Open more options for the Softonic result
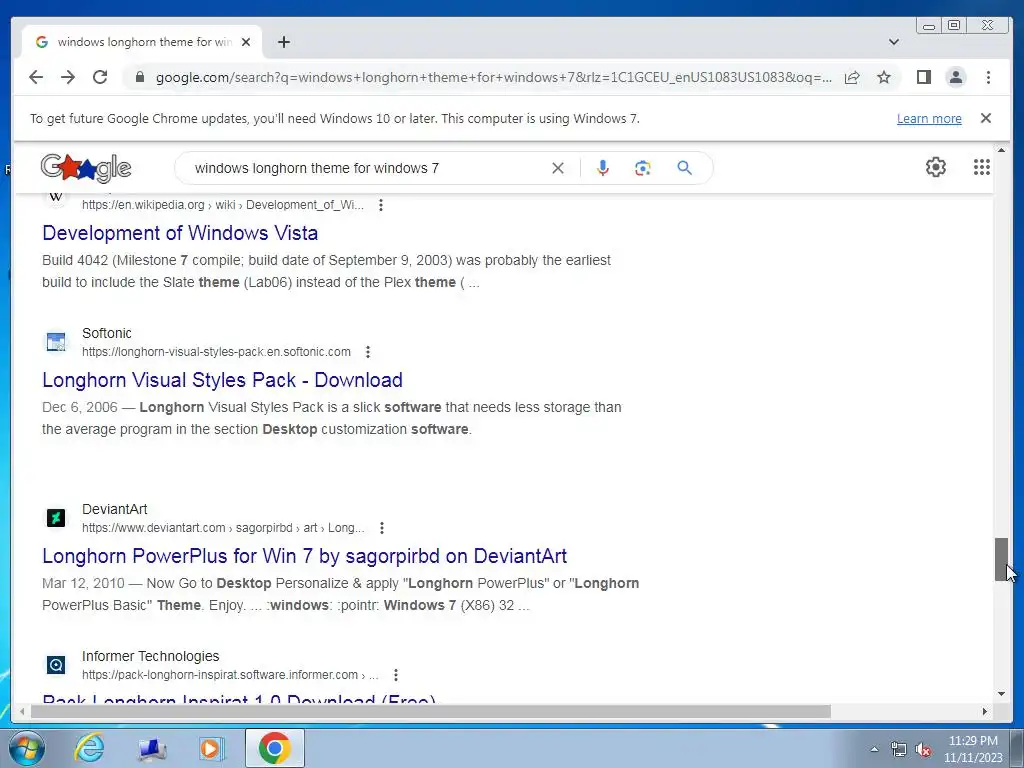The image size is (1024, 768). 368,352
